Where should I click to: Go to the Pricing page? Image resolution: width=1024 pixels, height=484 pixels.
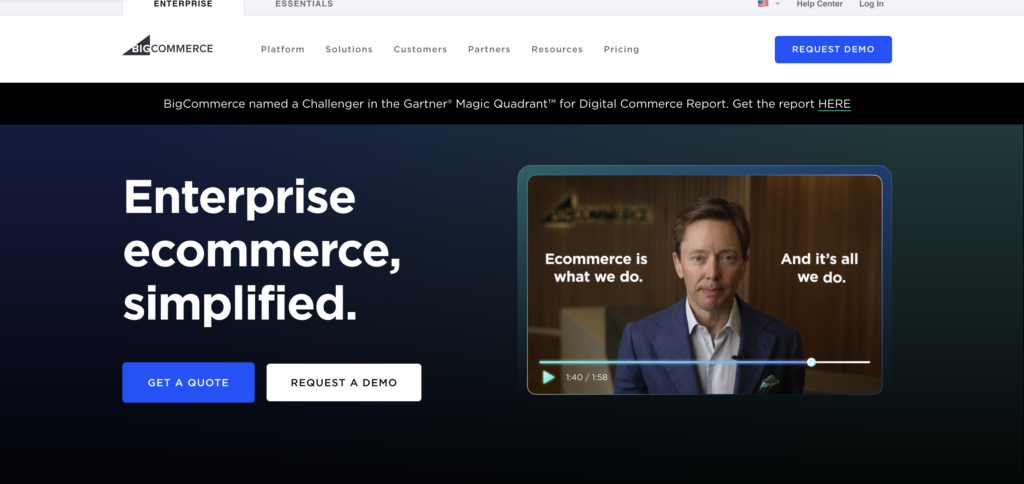[621, 49]
